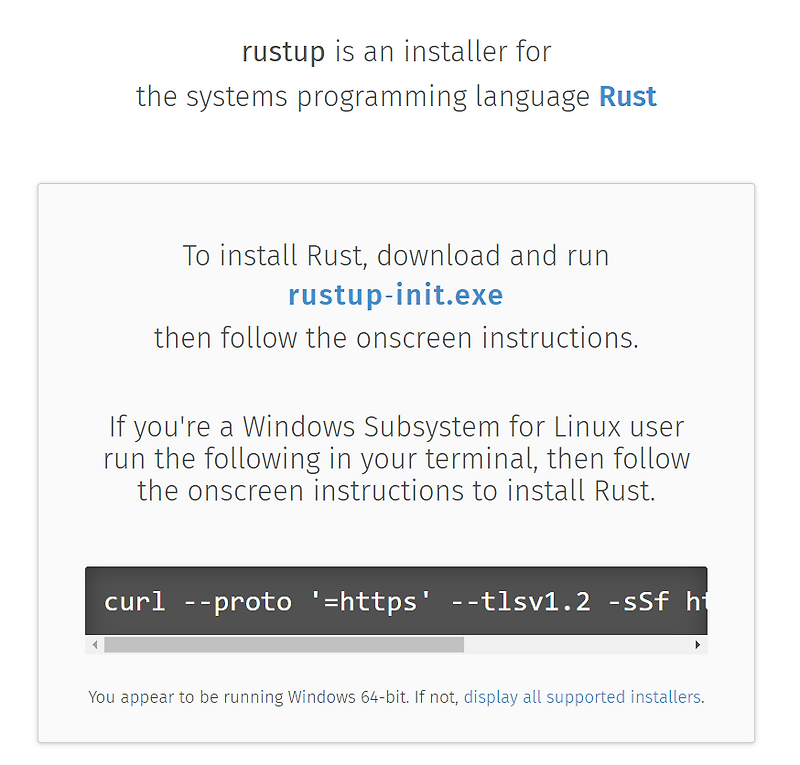This screenshot has height=765, width=800.
Task: Open the Rust language hyperlink
Action: tap(628, 96)
